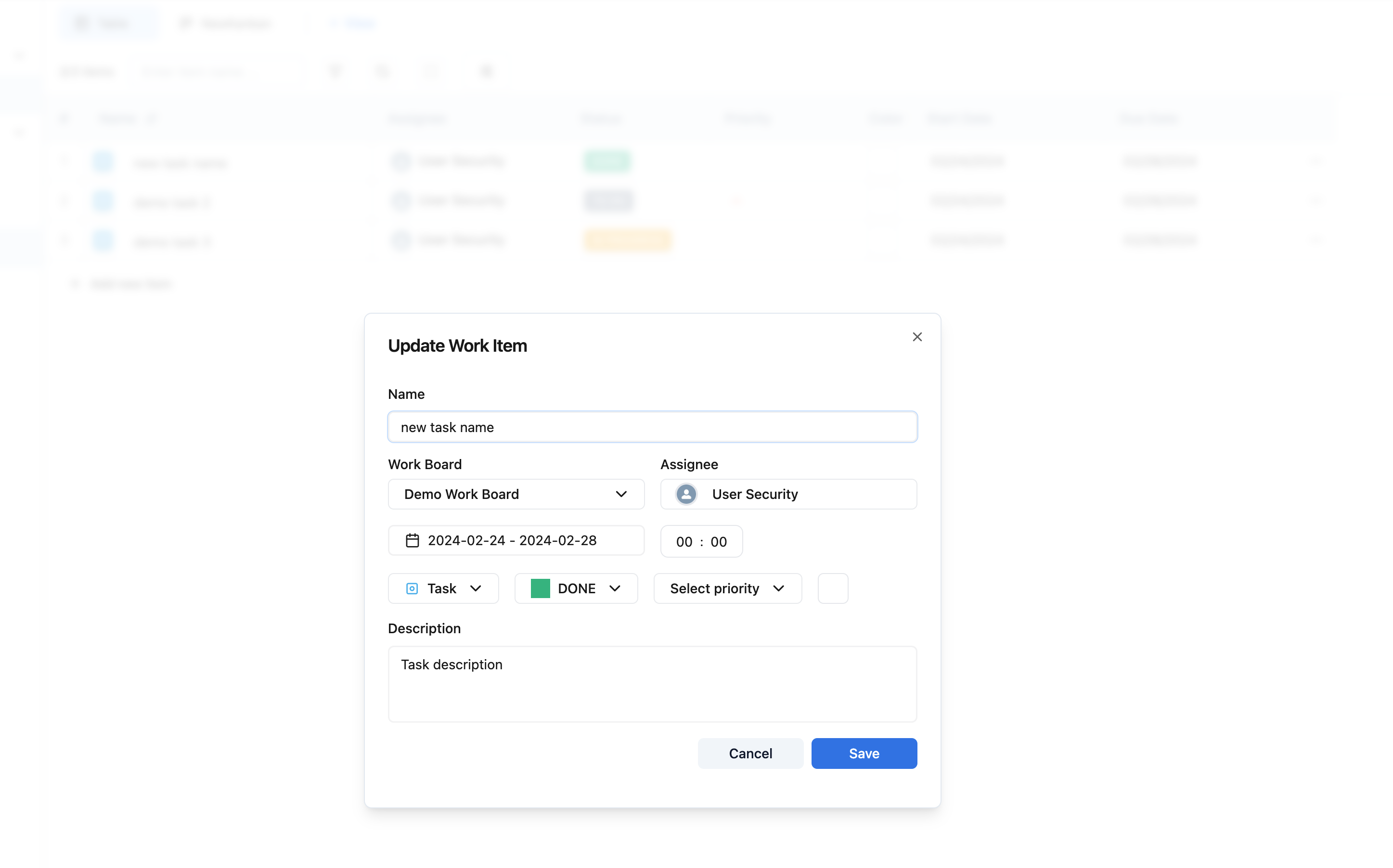Screen dimensions: 1393x868
Task: Click the blue Task type icon
Action: 412,588
